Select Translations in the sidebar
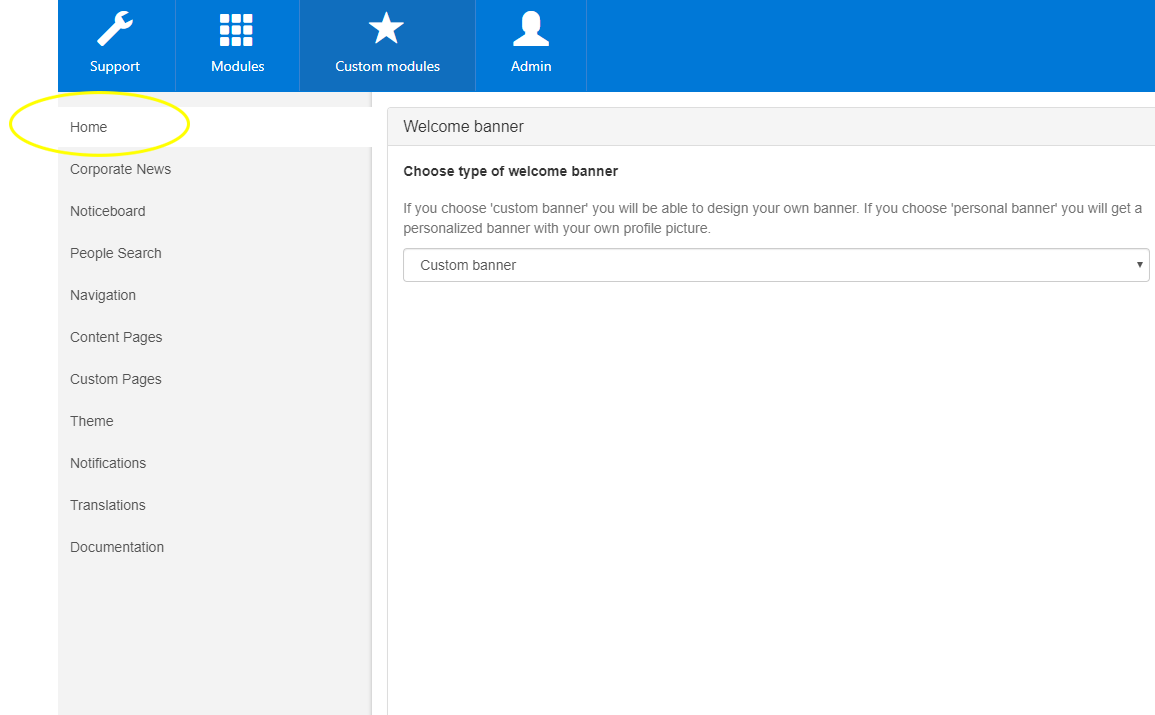The image size is (1155, 715). click(x=107, y=505)
